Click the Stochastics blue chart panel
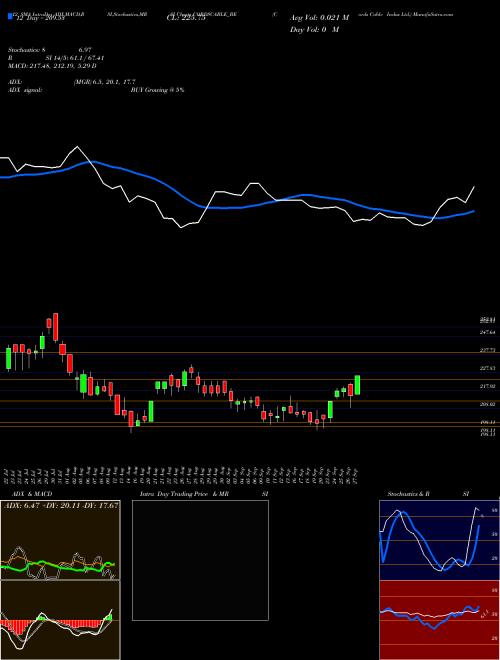The height and width of the screenshot is (660, 500). pyautogui.click(x=439, y=540)
